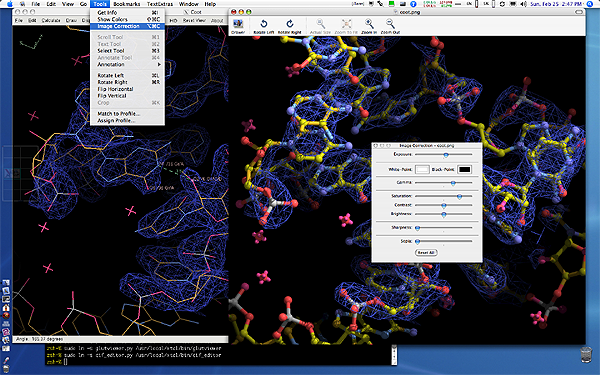Click the Reset All button
The width and height of the screenshot is (600, 375).
pyautogui.click(x=426, y=253)
